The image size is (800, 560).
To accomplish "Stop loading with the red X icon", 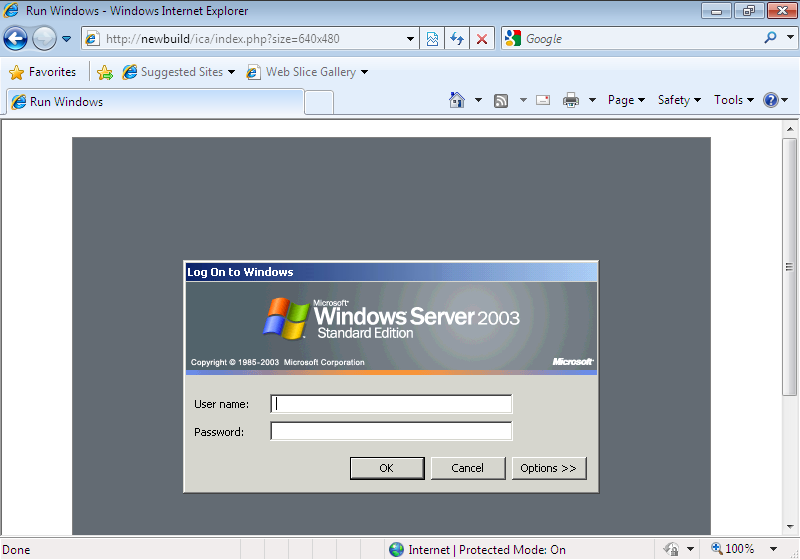I will 482,39.
